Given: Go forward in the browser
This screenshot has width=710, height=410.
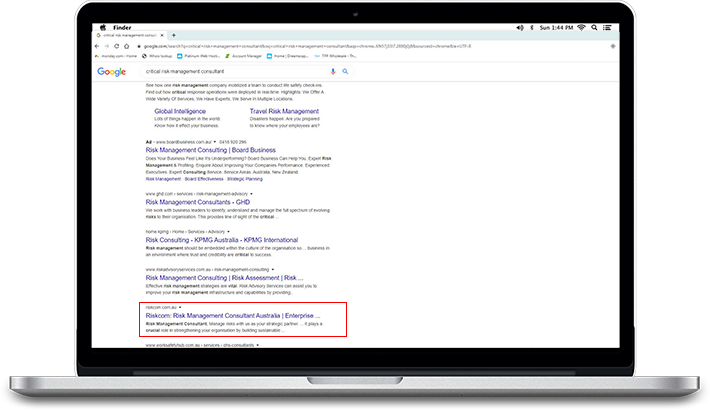Looking at the screenshot, I should click(107, 46).
